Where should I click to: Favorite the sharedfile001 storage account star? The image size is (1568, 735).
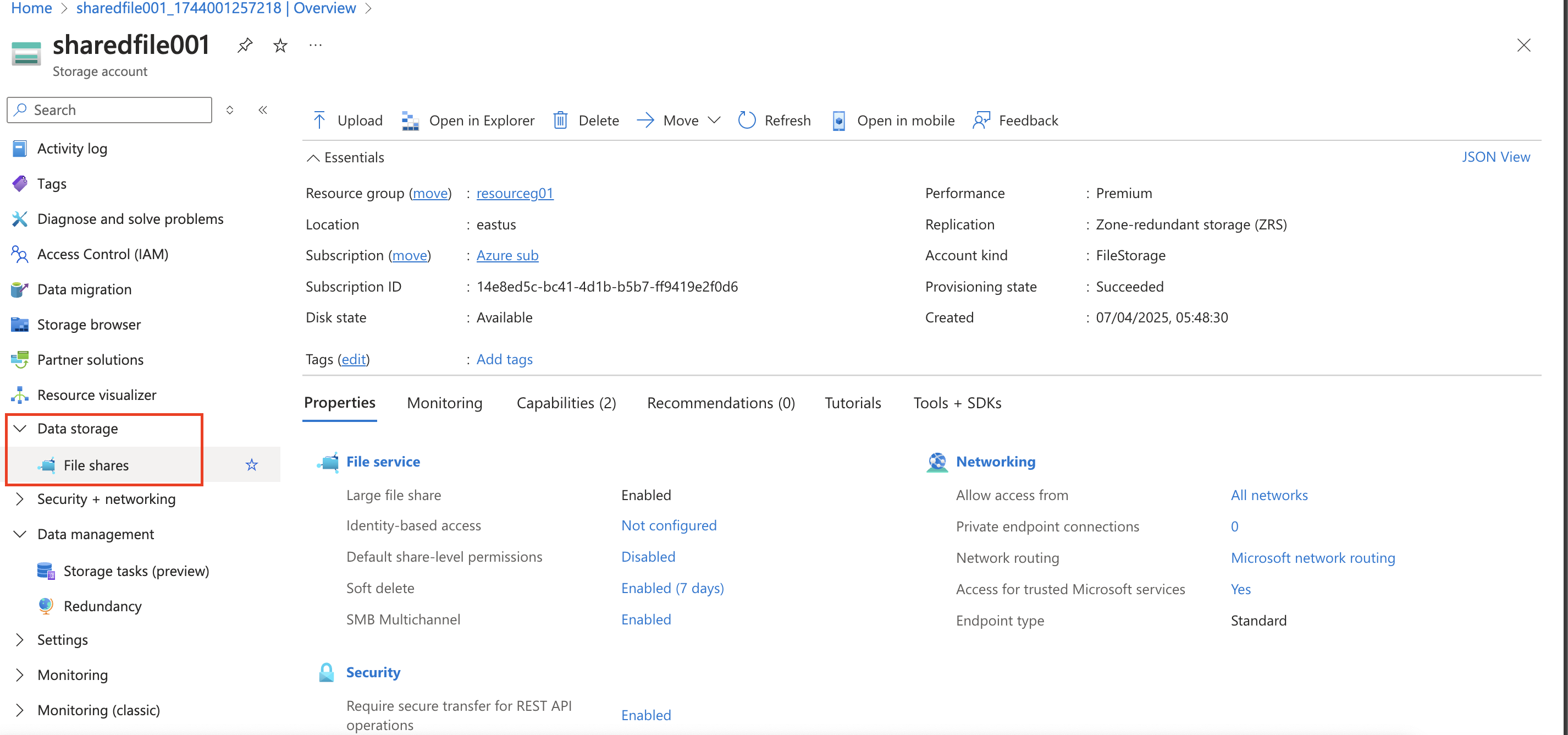tap(280, 45)
